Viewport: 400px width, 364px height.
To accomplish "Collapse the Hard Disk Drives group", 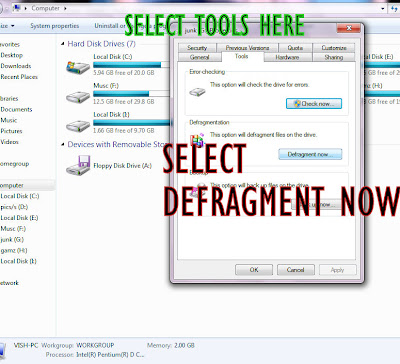I will pyautogui.click(x=63, y=44).
